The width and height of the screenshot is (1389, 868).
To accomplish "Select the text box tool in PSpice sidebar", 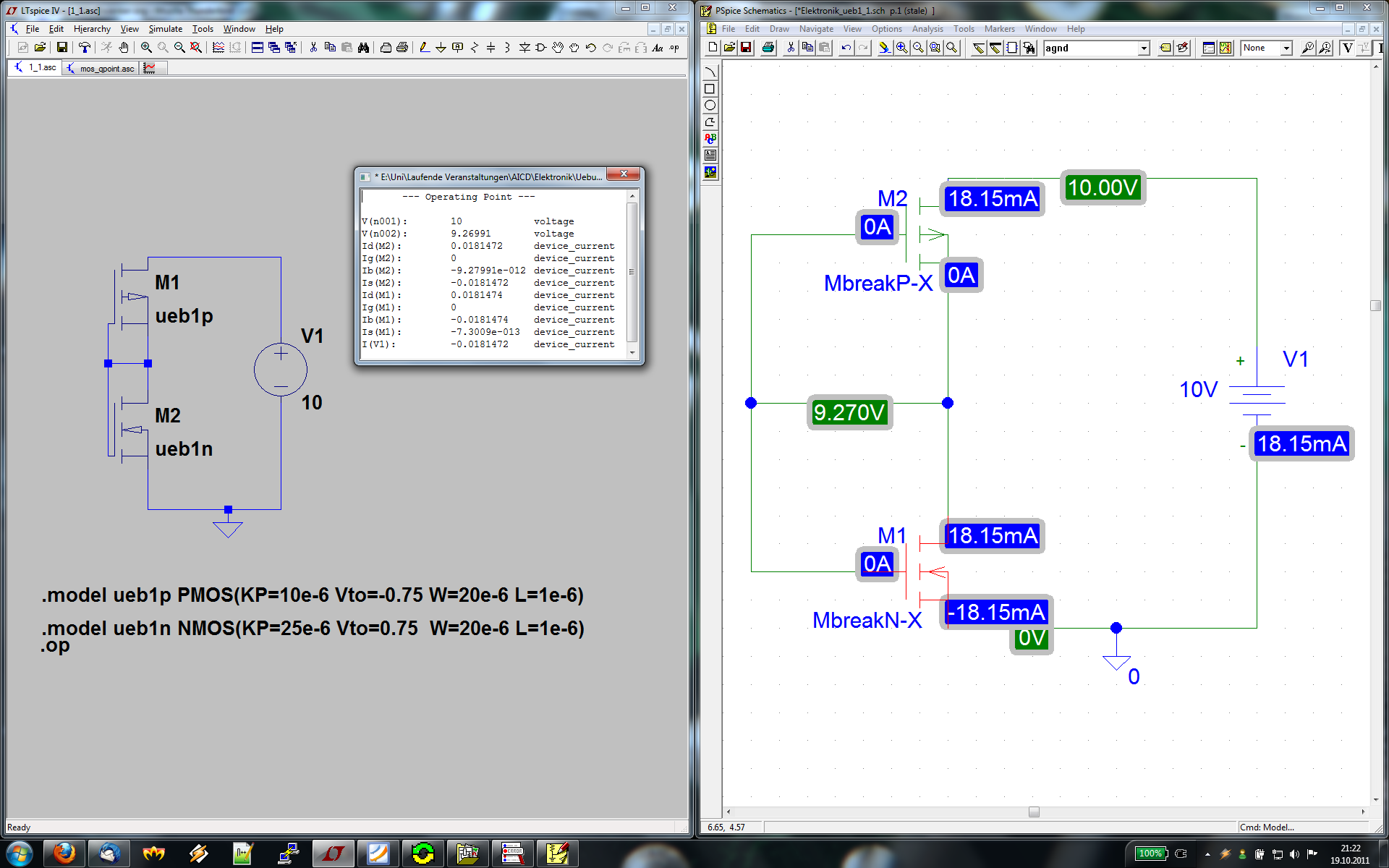I will click(710, 155).
